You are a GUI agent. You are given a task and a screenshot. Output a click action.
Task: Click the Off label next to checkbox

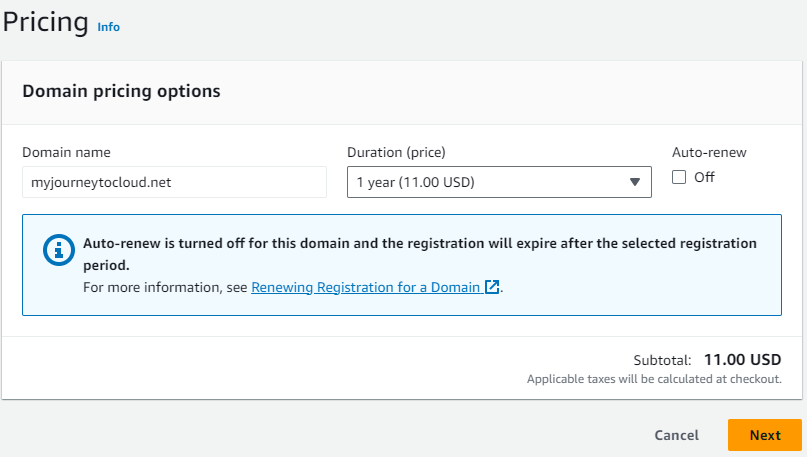click(704, 177)
